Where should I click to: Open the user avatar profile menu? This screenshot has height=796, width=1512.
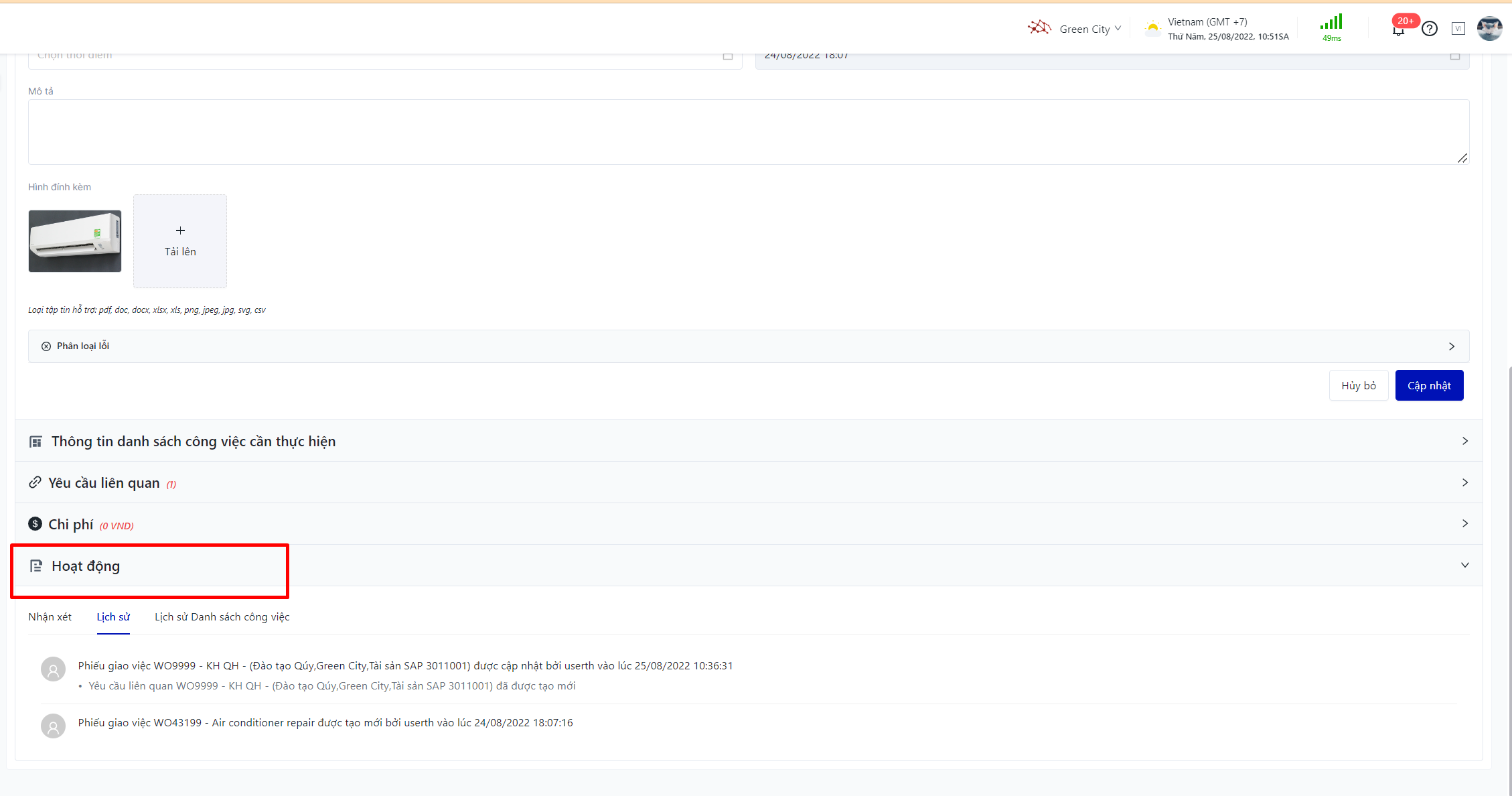(1489, 29)
